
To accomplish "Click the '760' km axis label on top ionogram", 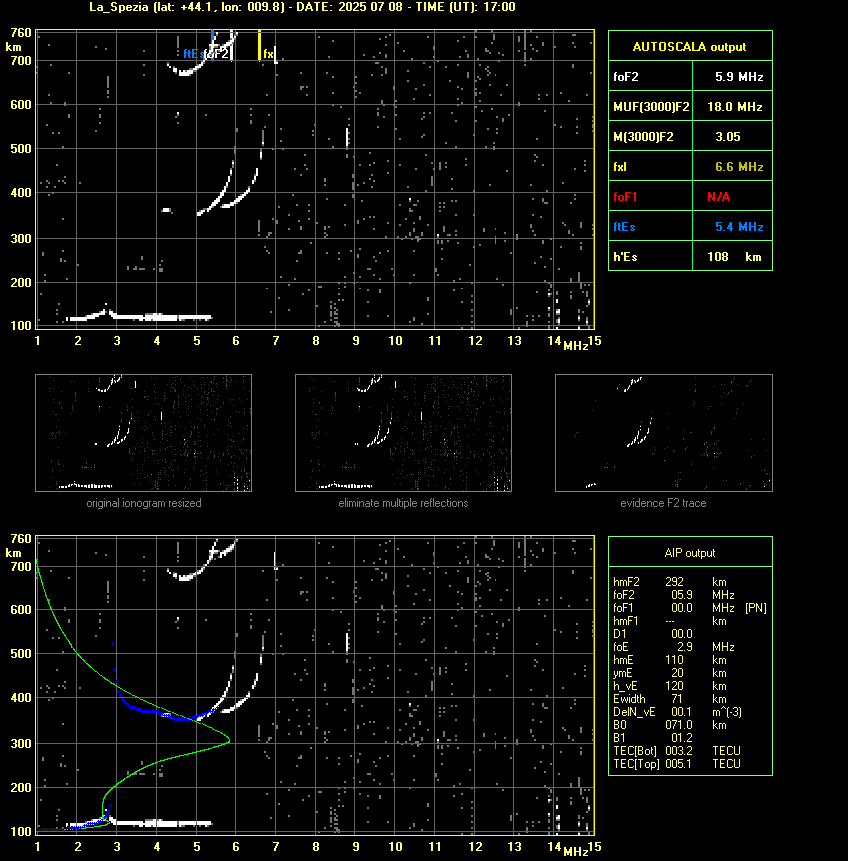I will pyautogui.click(x=21, y=33).
